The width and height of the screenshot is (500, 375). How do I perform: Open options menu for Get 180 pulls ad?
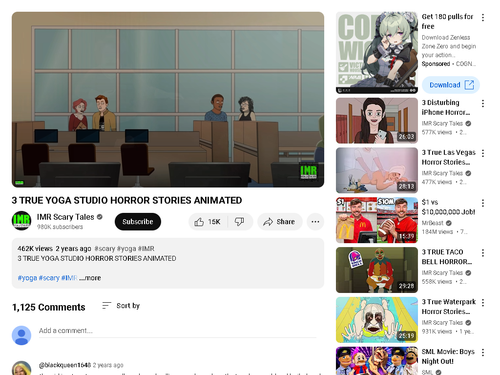tap(483, 18)
